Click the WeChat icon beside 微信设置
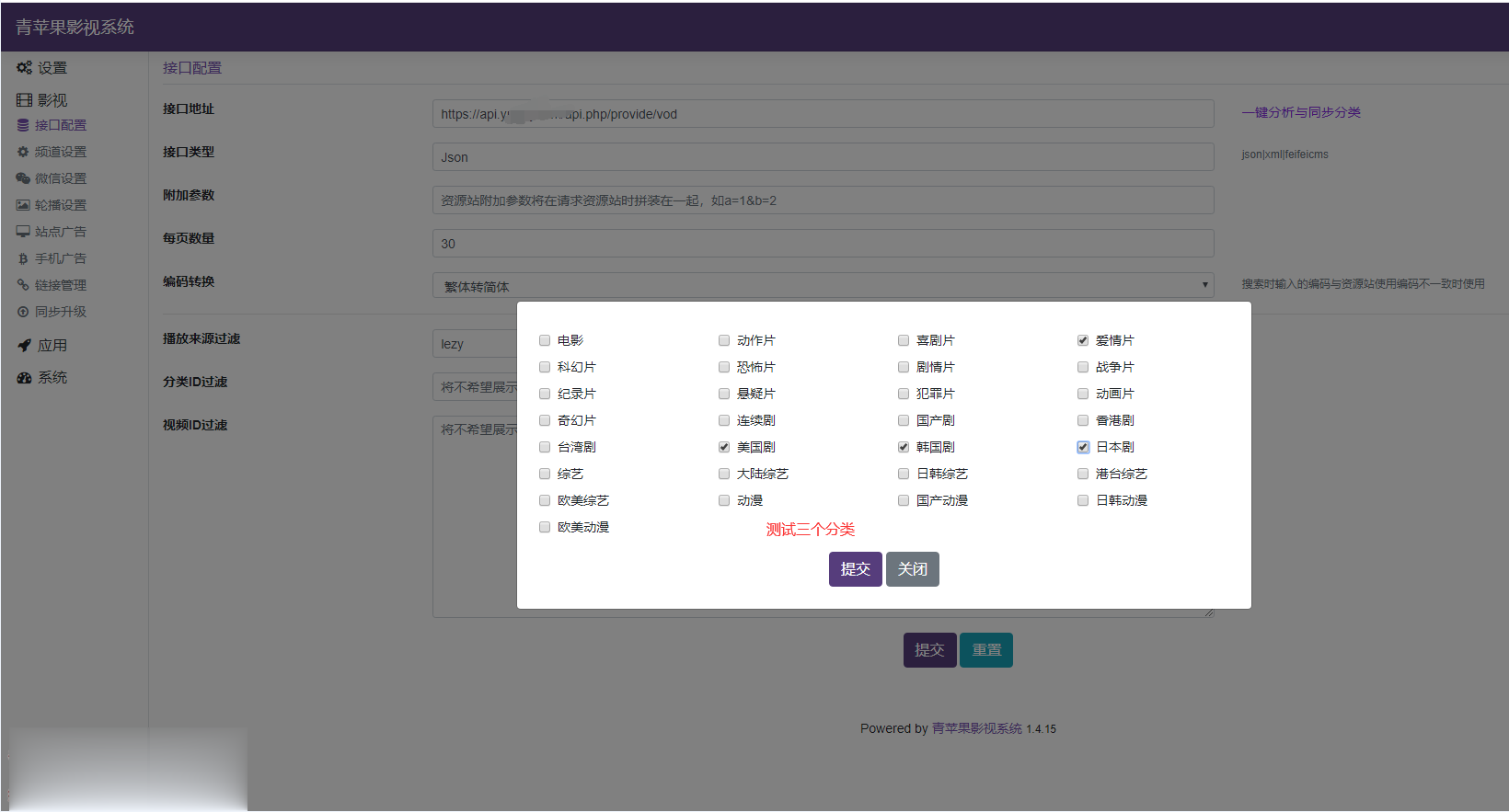Viewport: 1509px width, 812px height. point(23,178)
